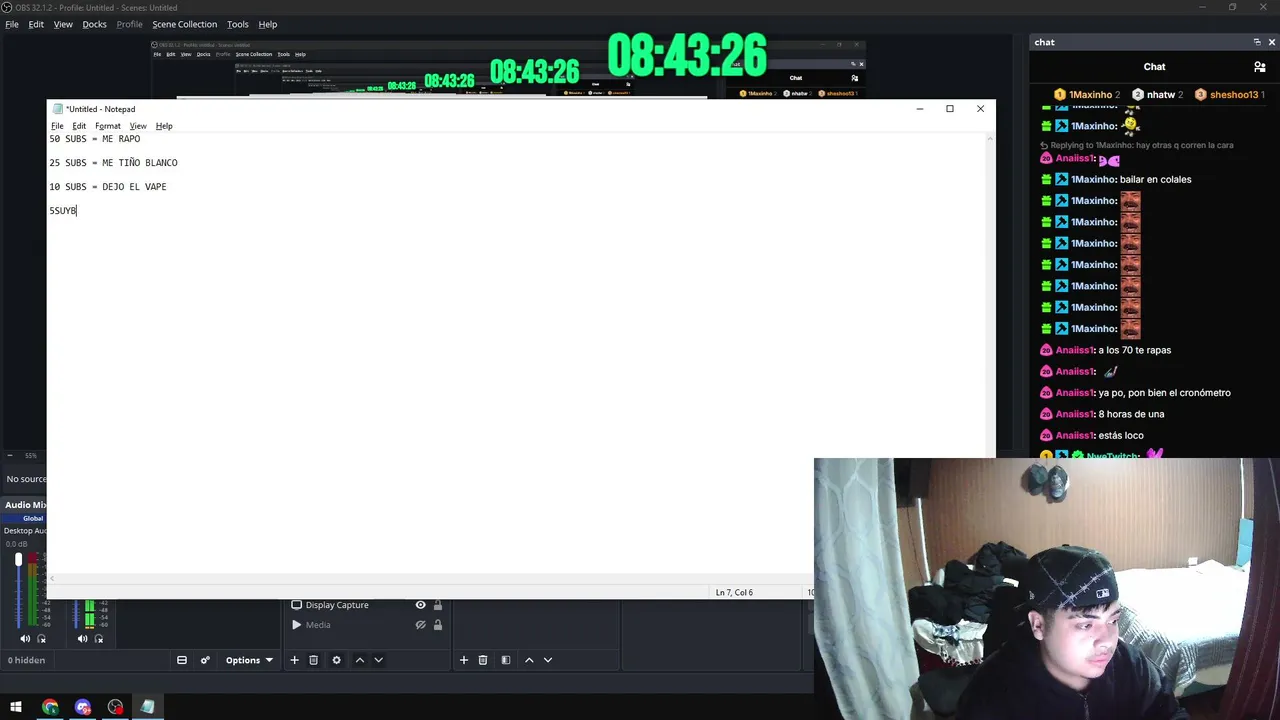The height and width of the screenshot is (720, 1280).
Task: Move selected scene down in Scenes toolbar
Action: coord(548,660)
